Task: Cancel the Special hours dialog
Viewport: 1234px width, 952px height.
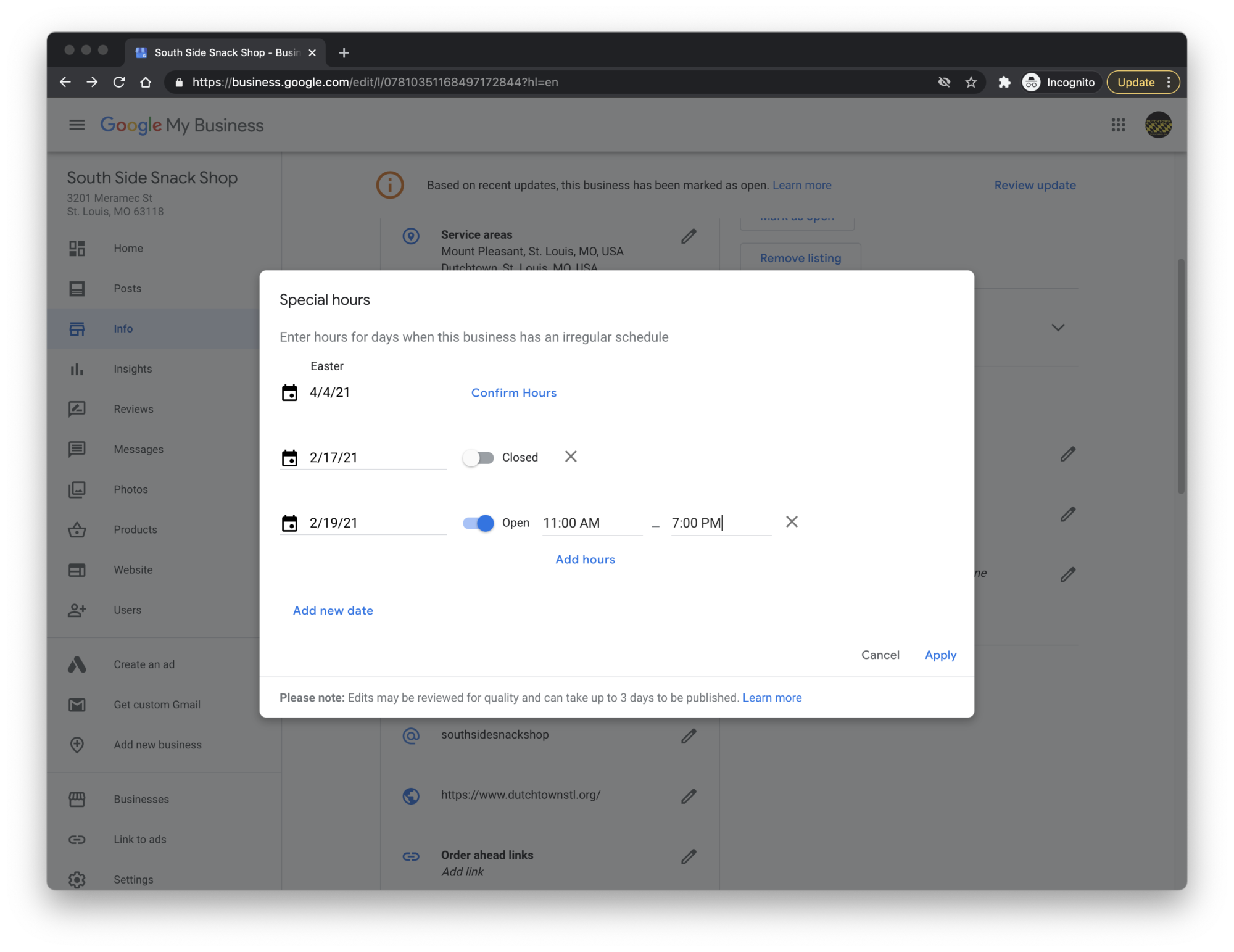Action: pos(880,655)
